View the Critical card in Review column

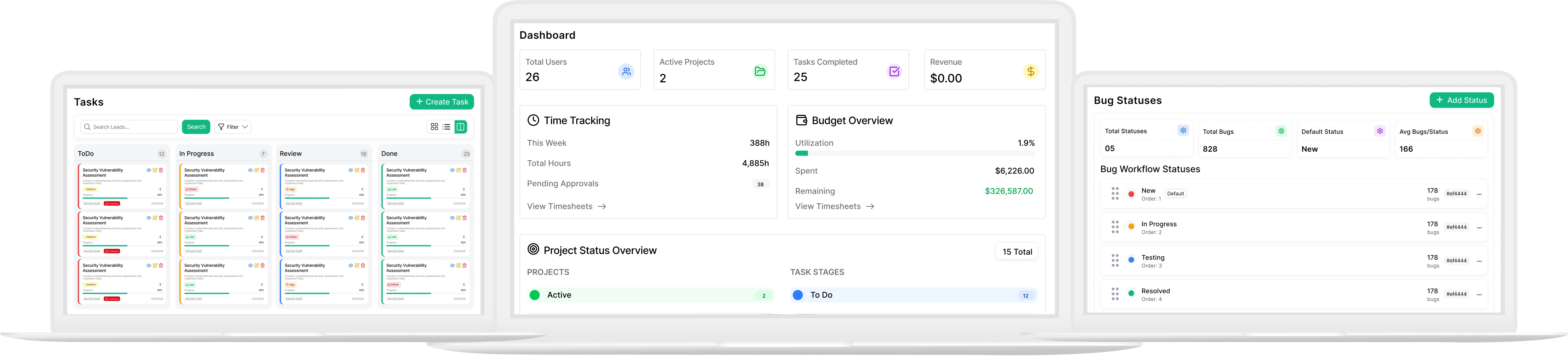click(x=351, y=217)
